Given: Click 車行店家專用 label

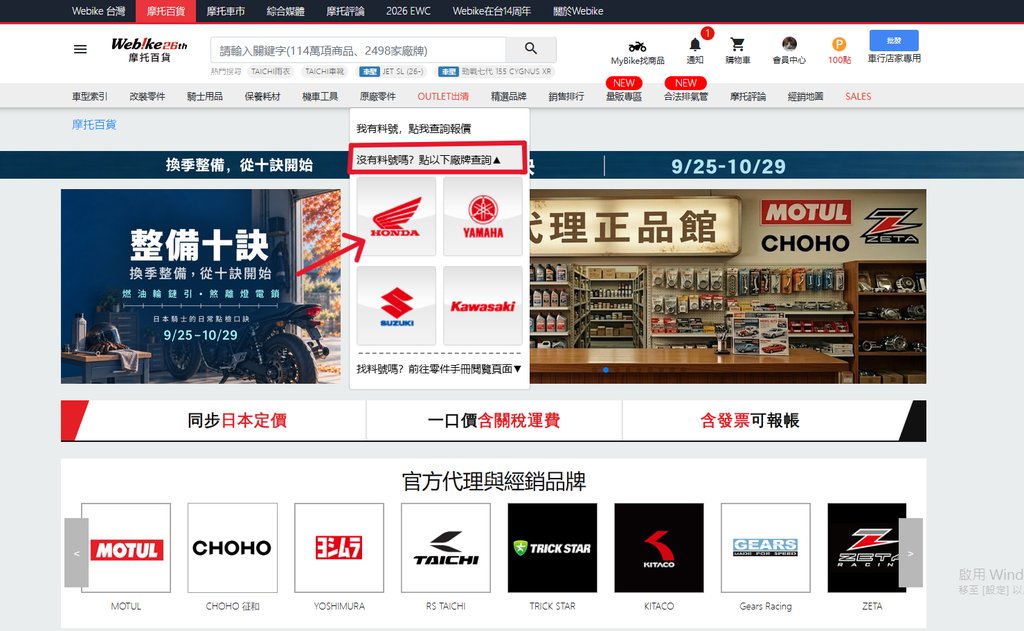Looking at the screenshot, I should click(894, 58).
